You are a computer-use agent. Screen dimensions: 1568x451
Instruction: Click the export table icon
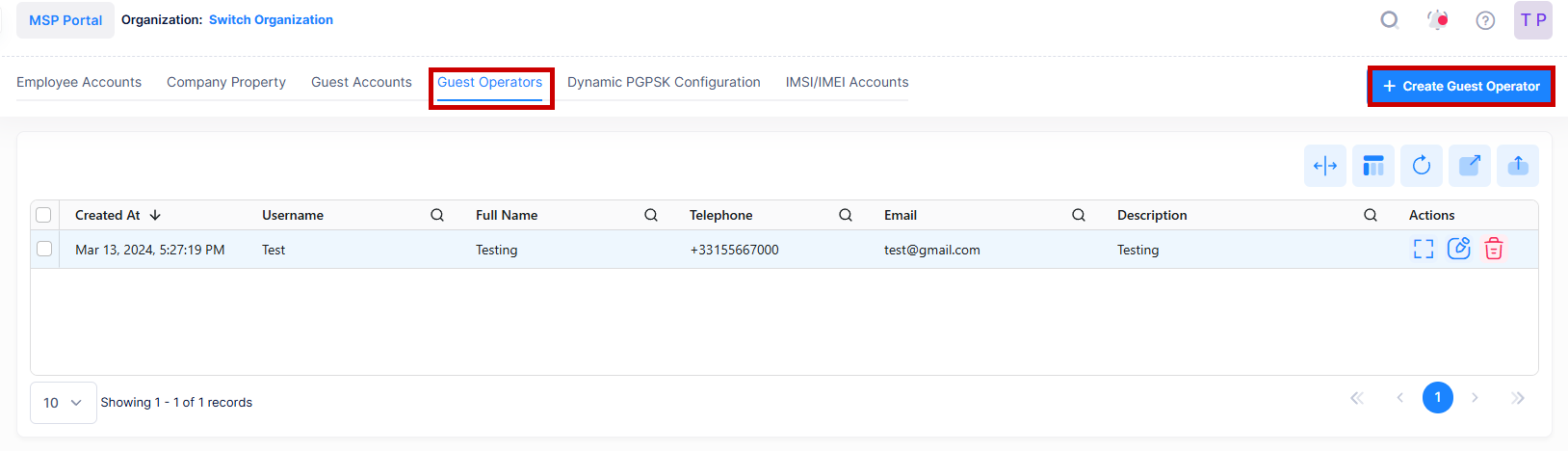(1470, 166)
